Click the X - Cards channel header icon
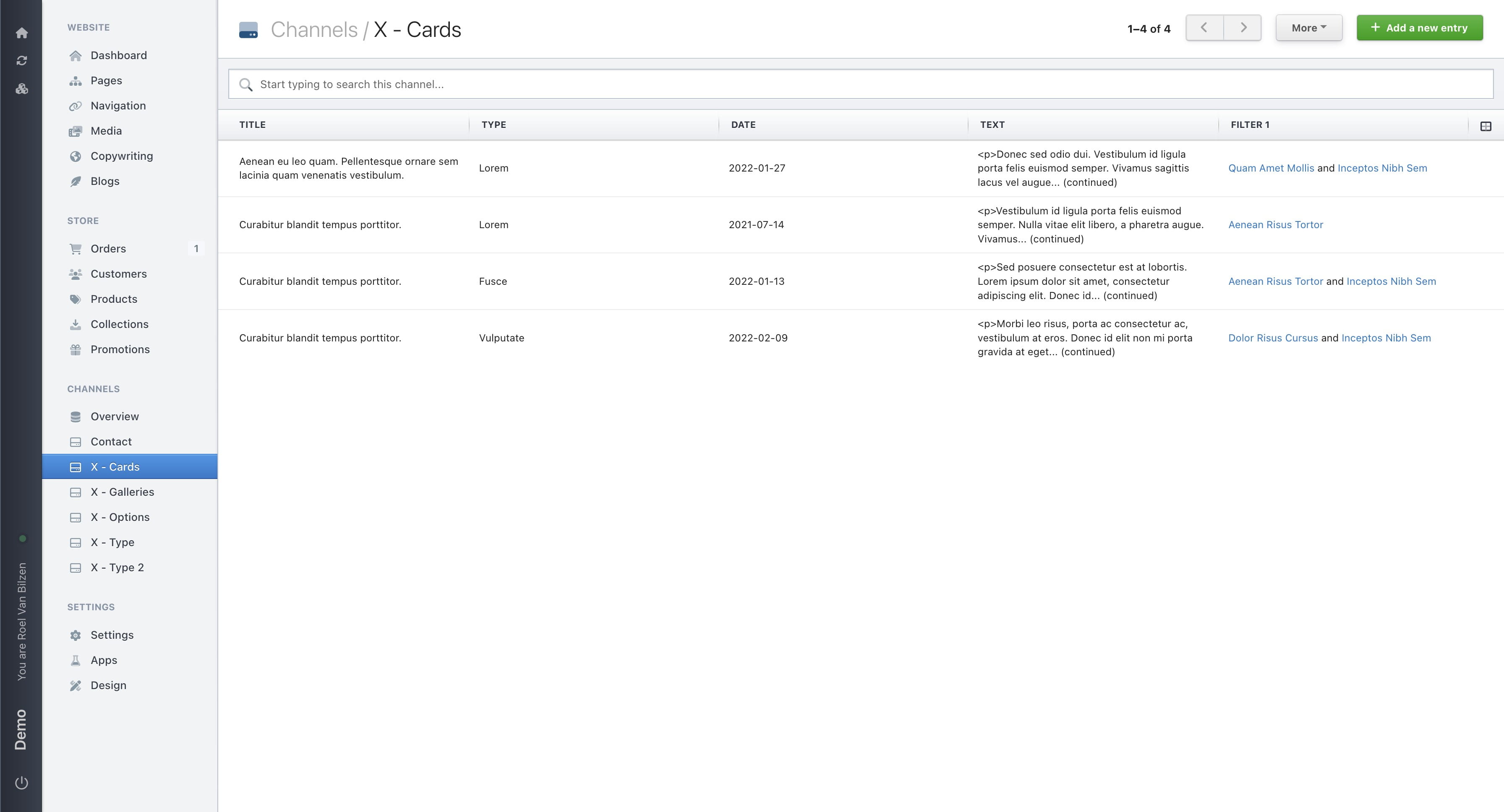This screenshot has height=812, width=1504. pos(248,30)
